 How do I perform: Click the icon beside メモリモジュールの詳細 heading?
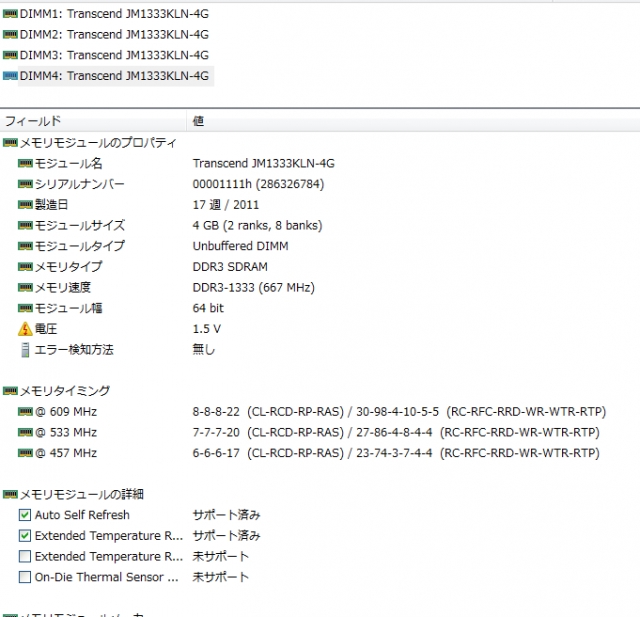point(10,495)
